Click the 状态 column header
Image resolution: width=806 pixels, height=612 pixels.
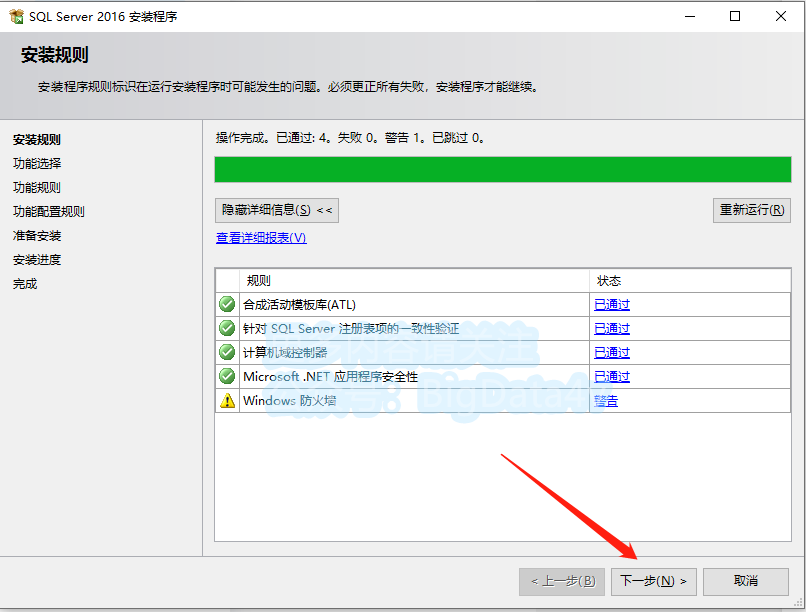(690, 281)
